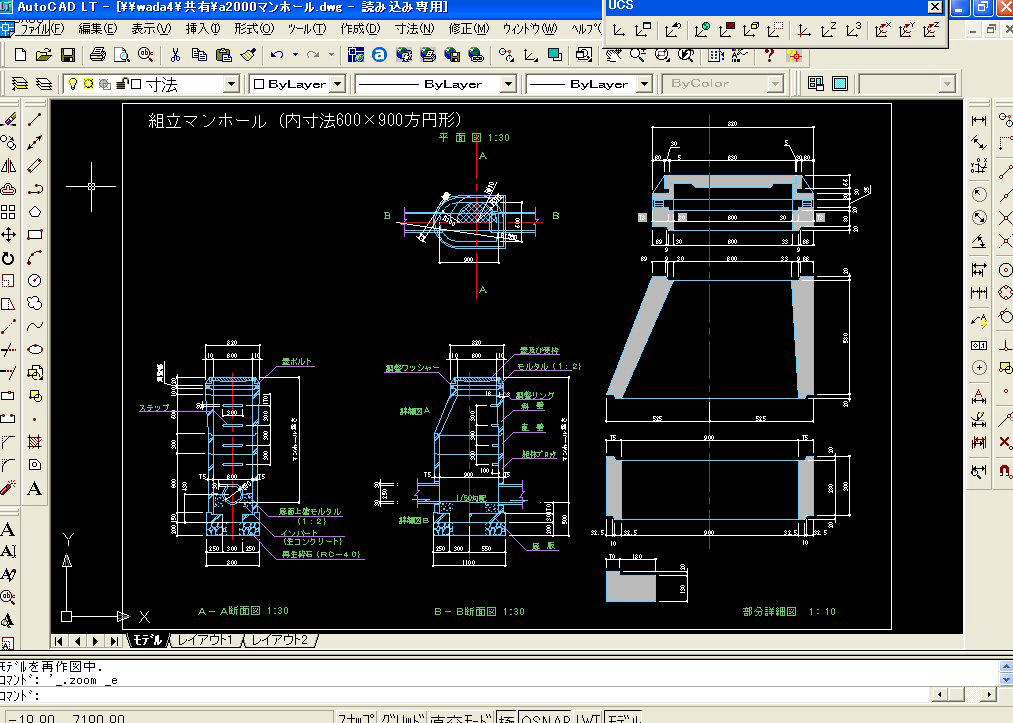Image resolution: width=1013 pixels, height=723 pixels.
Task: Toggle the スナップ status bar button
Action: click(356, 718)
